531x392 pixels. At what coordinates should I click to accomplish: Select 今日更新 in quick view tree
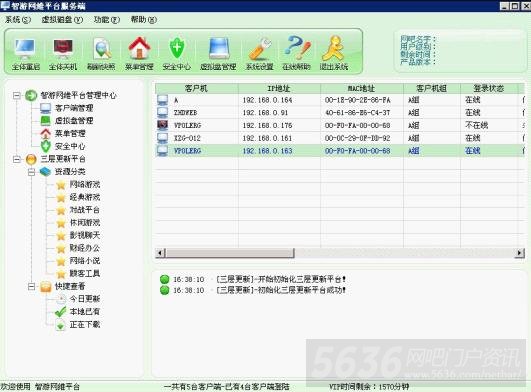click(85, 299)
